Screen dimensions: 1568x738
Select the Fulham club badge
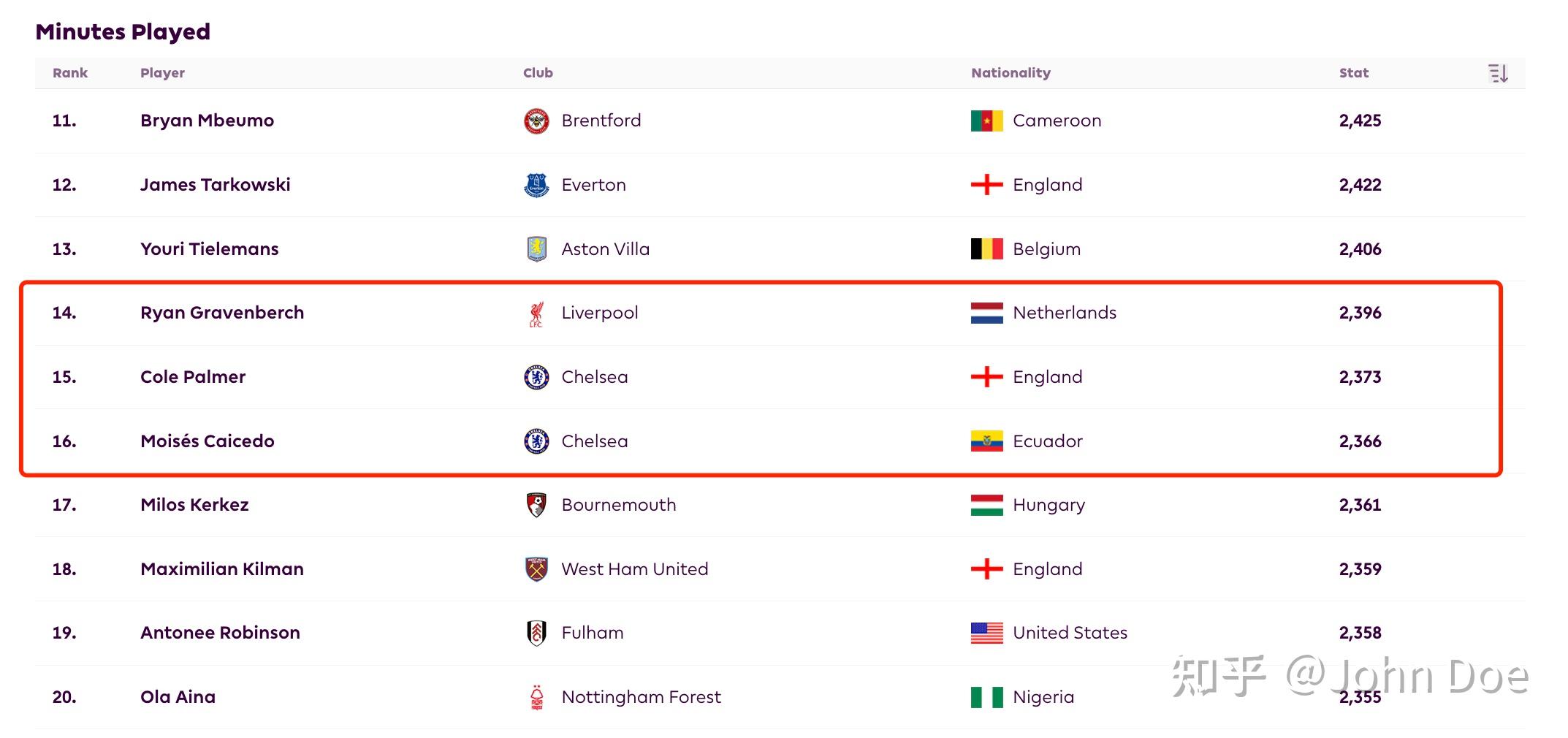pos(537,633)
